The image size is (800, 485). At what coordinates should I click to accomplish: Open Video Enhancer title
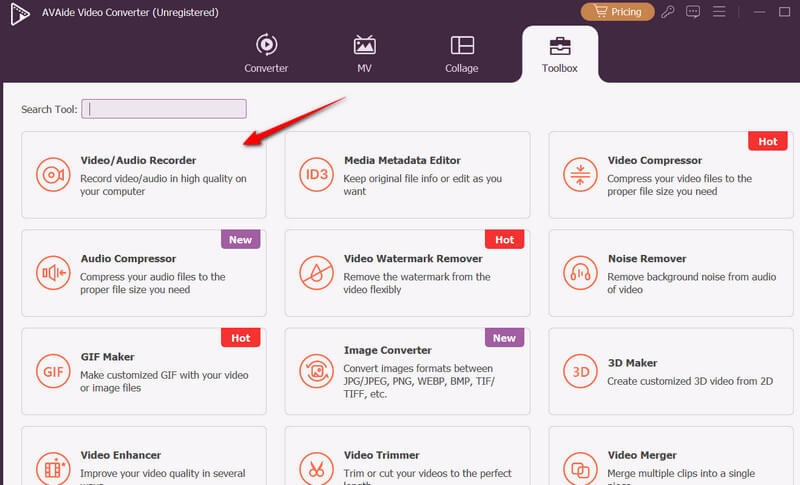coord(120,455)
